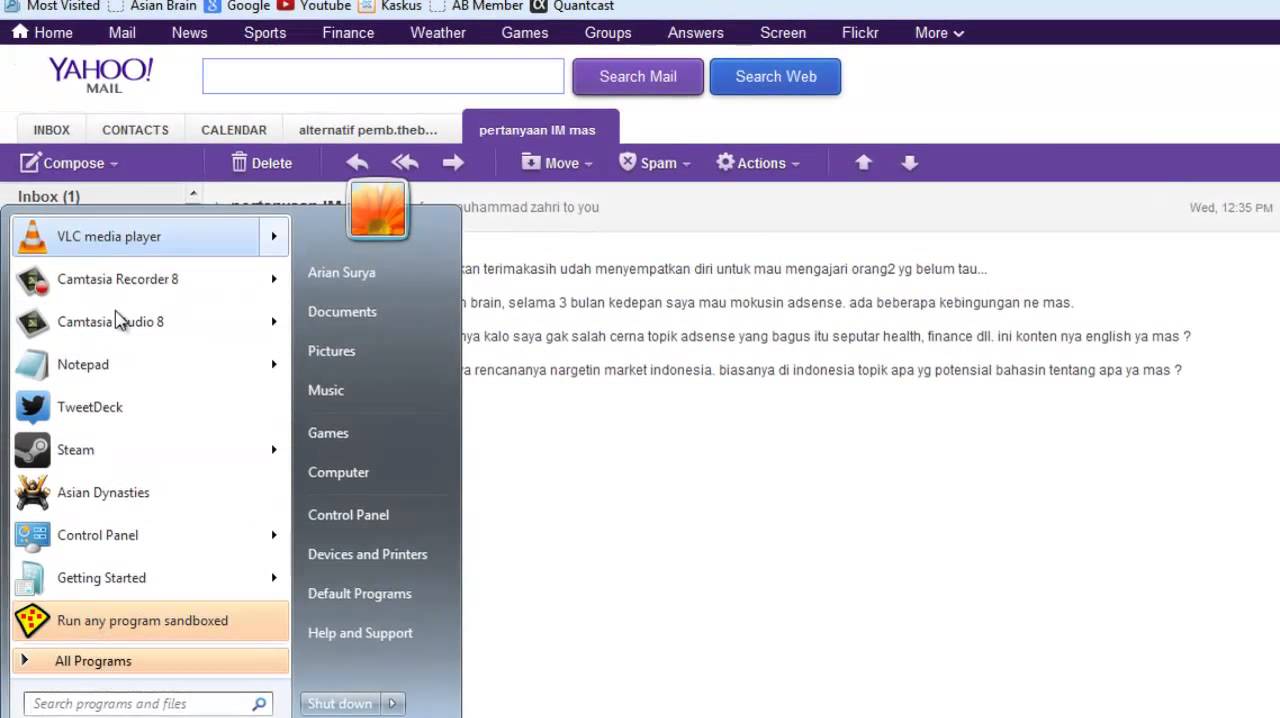Go to previous message up arrow
Screen dimensions: 1280x718
[x=863, y=163]
